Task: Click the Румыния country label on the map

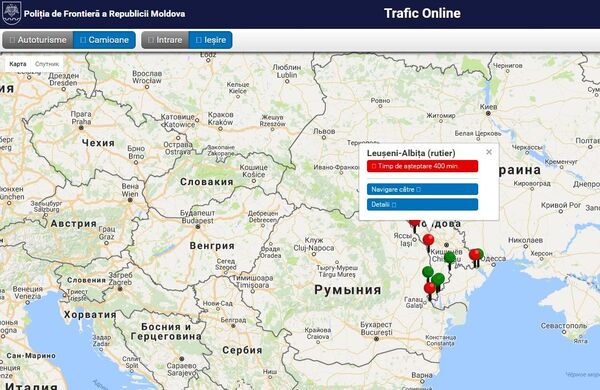Action: point(347,290)
